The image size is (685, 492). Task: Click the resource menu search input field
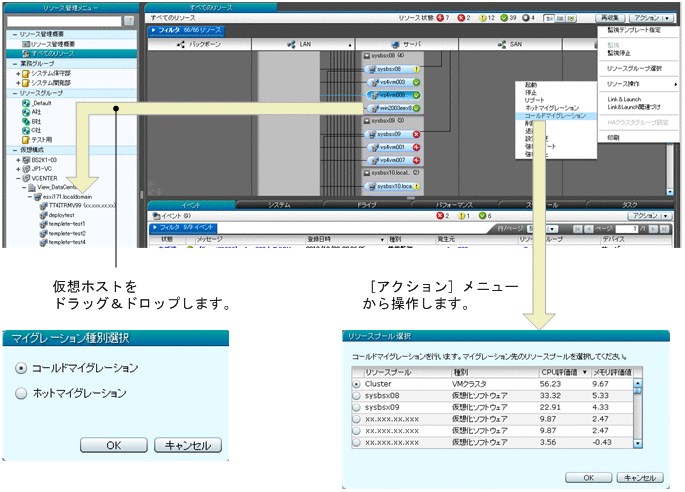pos(64,21)
